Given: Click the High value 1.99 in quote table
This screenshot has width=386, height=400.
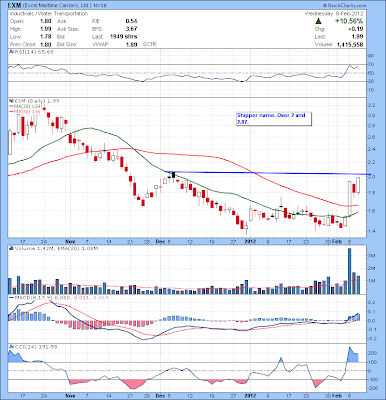Looking at the screenshot, I should coord(45,29).
